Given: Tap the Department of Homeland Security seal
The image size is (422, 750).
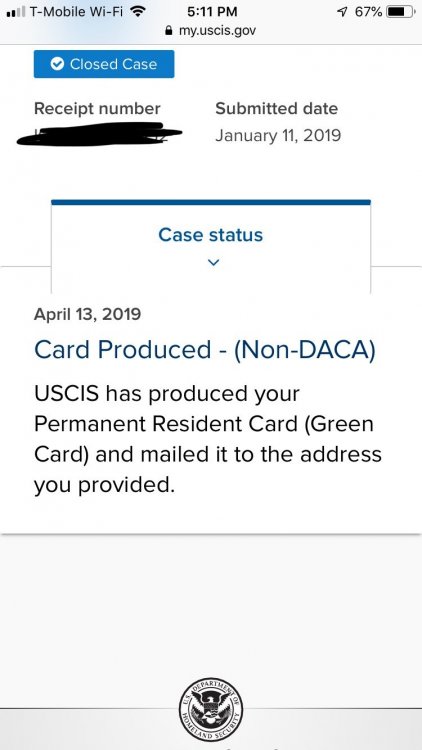Looking at the screenshot, I should point(211,709).
